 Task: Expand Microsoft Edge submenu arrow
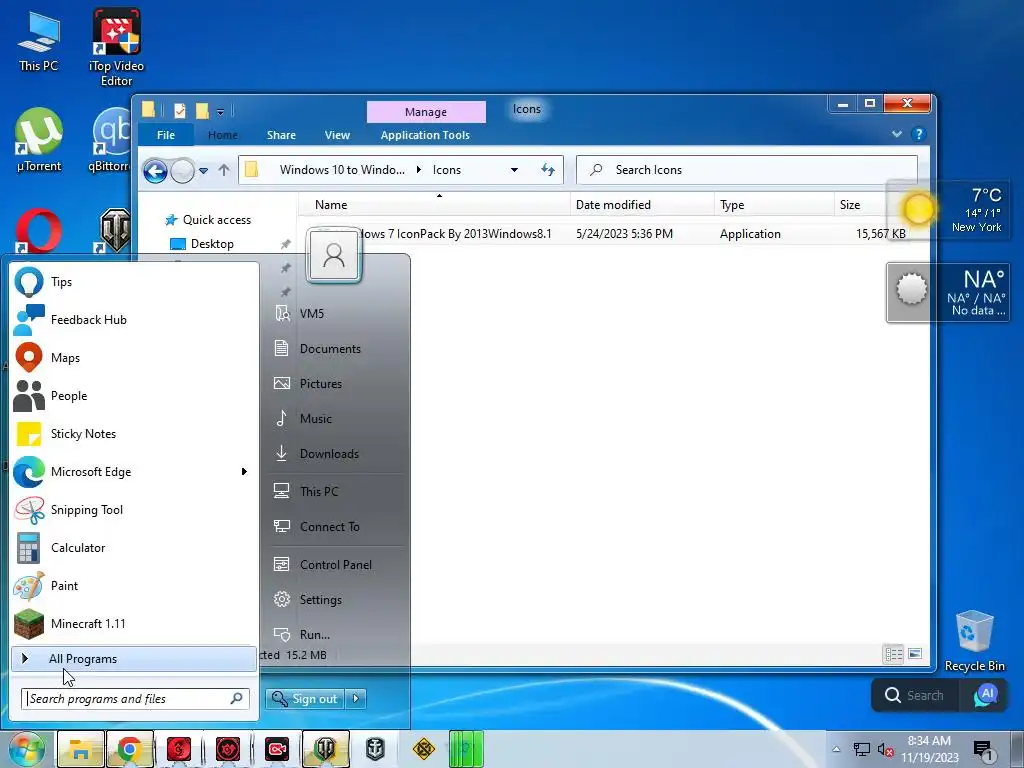(x=244, y=472)
